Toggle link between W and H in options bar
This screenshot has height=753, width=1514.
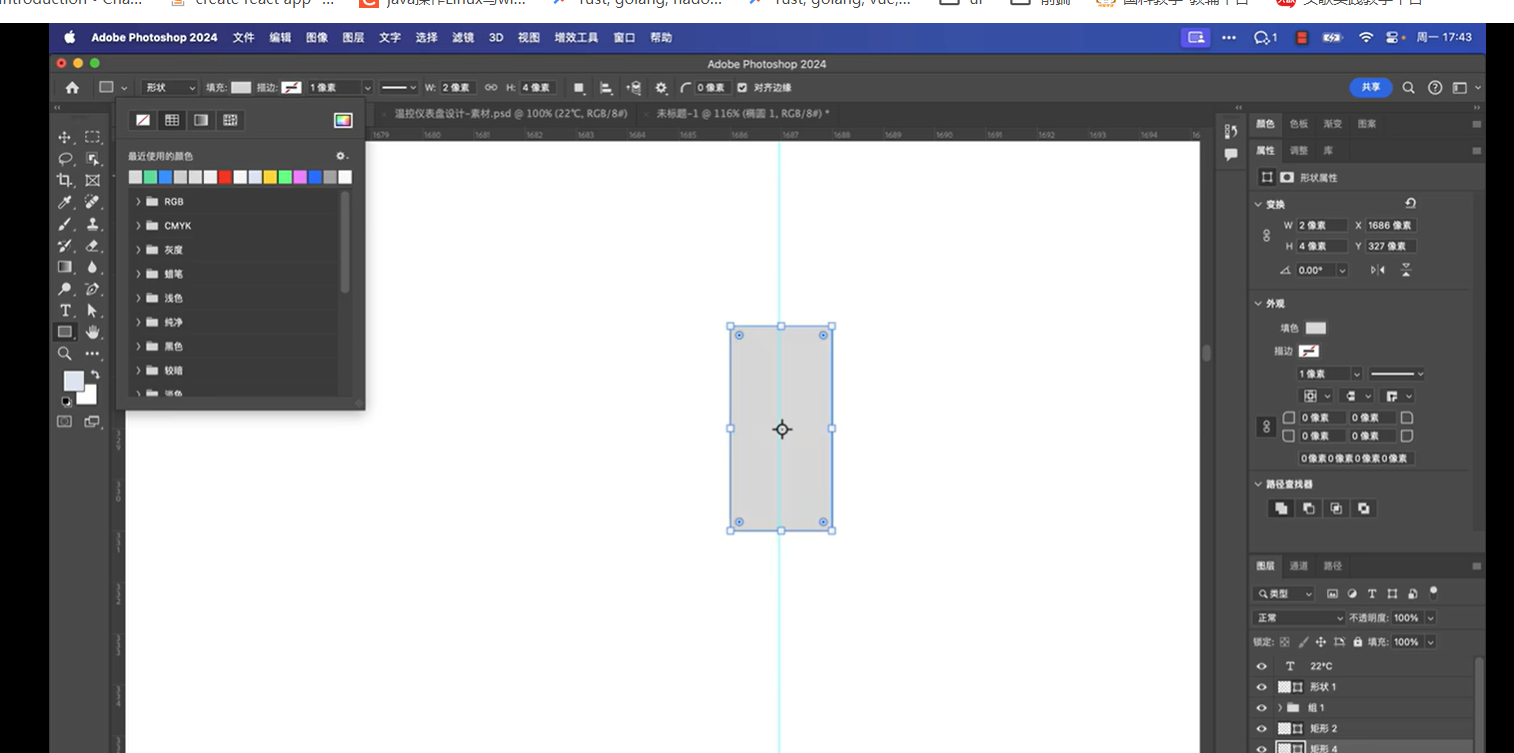(491, 88)
